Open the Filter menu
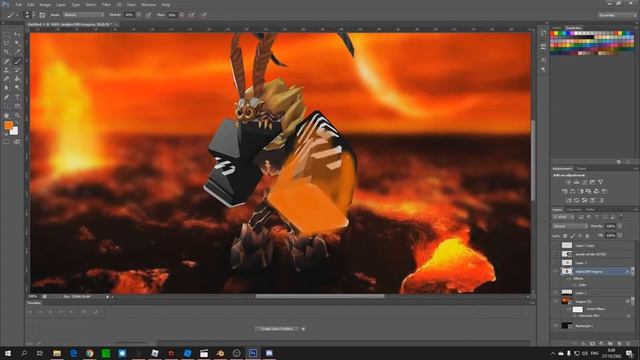 pyautogui.click(x=106, y=4)
